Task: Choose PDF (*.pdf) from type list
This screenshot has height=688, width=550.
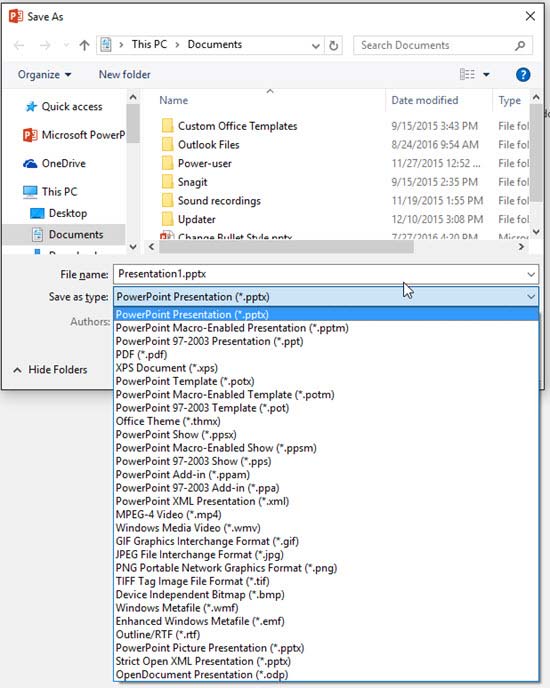Action: tap(141, 355)
